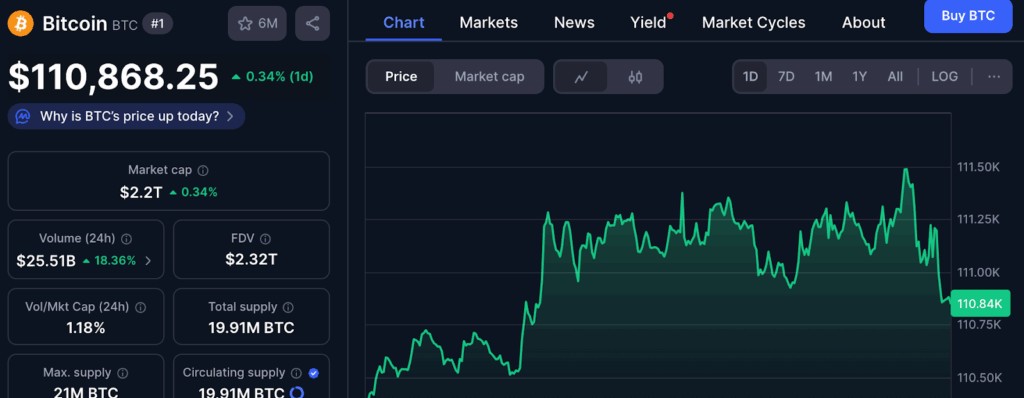Click the info icon beside Market cap
1024x398 pixels.
click(203, 171)
